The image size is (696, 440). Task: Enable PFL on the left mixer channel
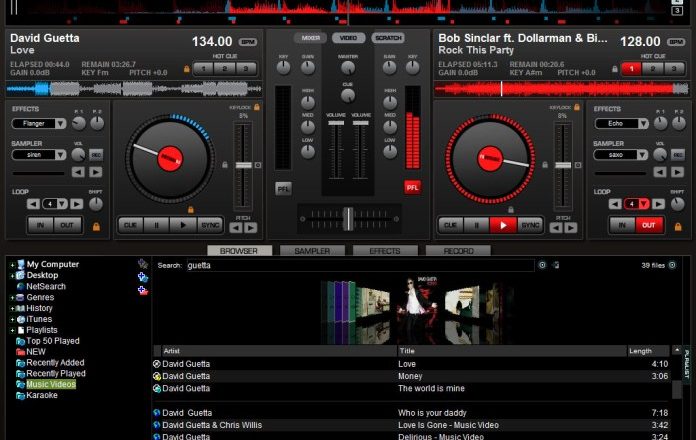pos(284,187)
